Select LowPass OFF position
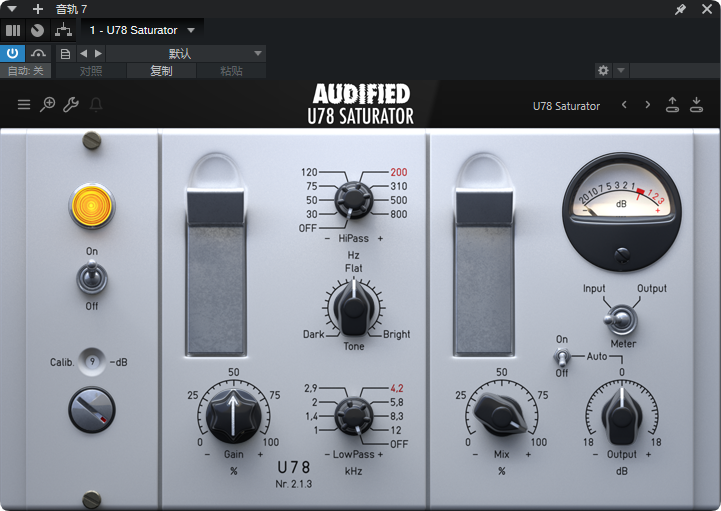The width and height of the screenshot is (721, 511). point(399,444)
